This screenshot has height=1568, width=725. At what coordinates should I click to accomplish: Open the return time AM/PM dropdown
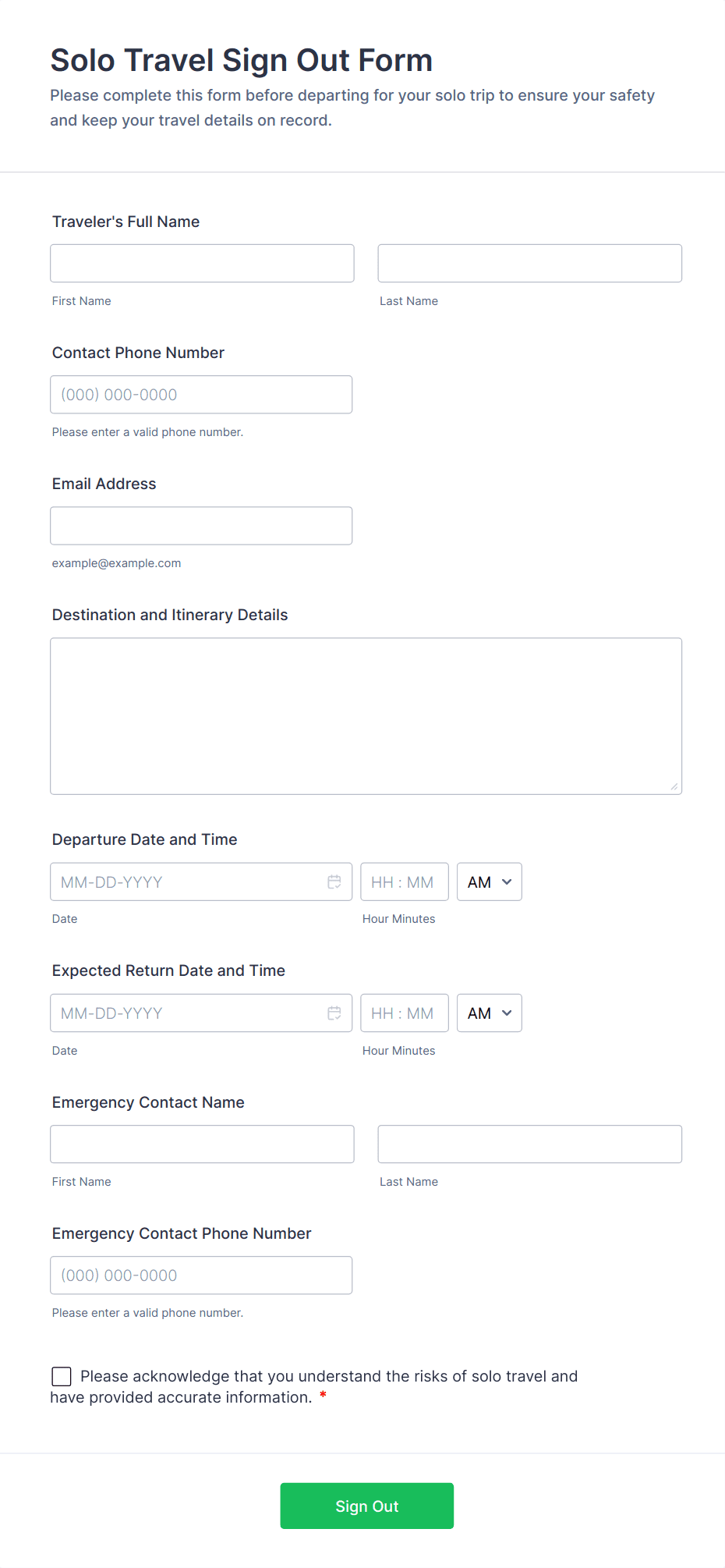[x=489, y=1013]
